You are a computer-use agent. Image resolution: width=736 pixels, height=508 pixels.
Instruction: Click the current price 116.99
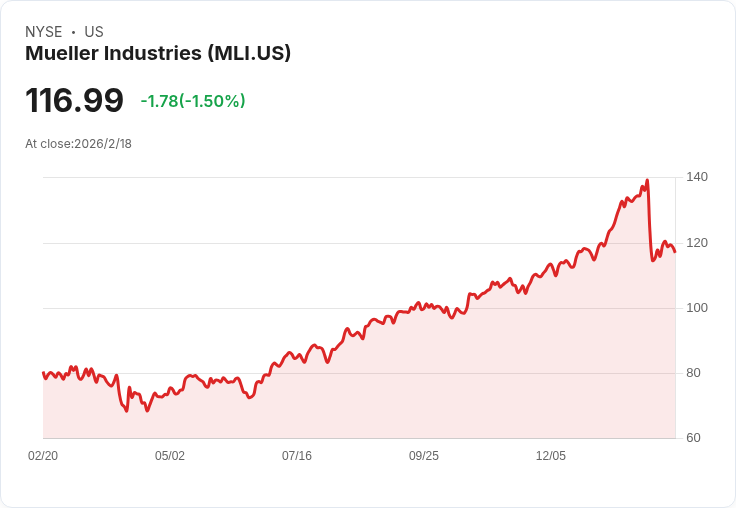(74, 101)
